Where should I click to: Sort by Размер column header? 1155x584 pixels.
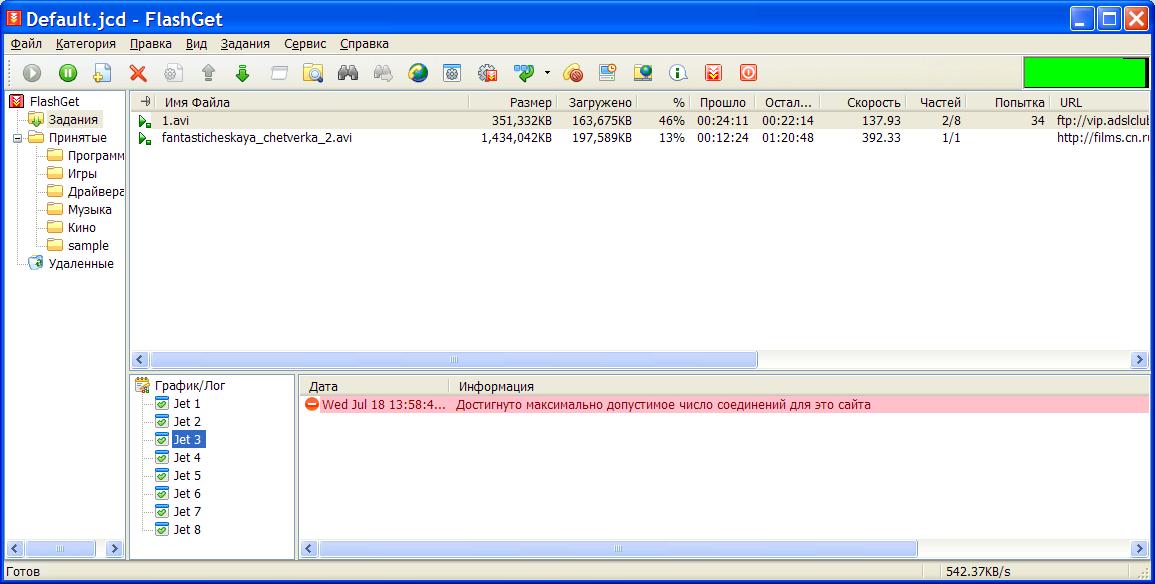pyautogui.click(x=513, y=102)
